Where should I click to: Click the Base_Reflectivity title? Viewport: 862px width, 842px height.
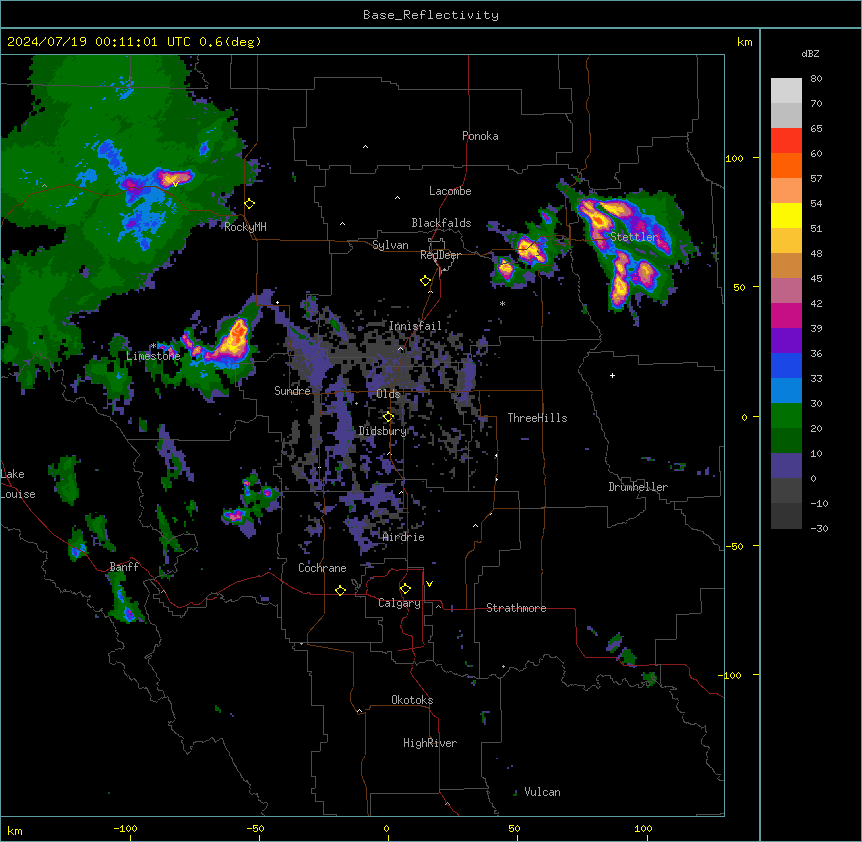pyautogui.click(x=431, y=15)
